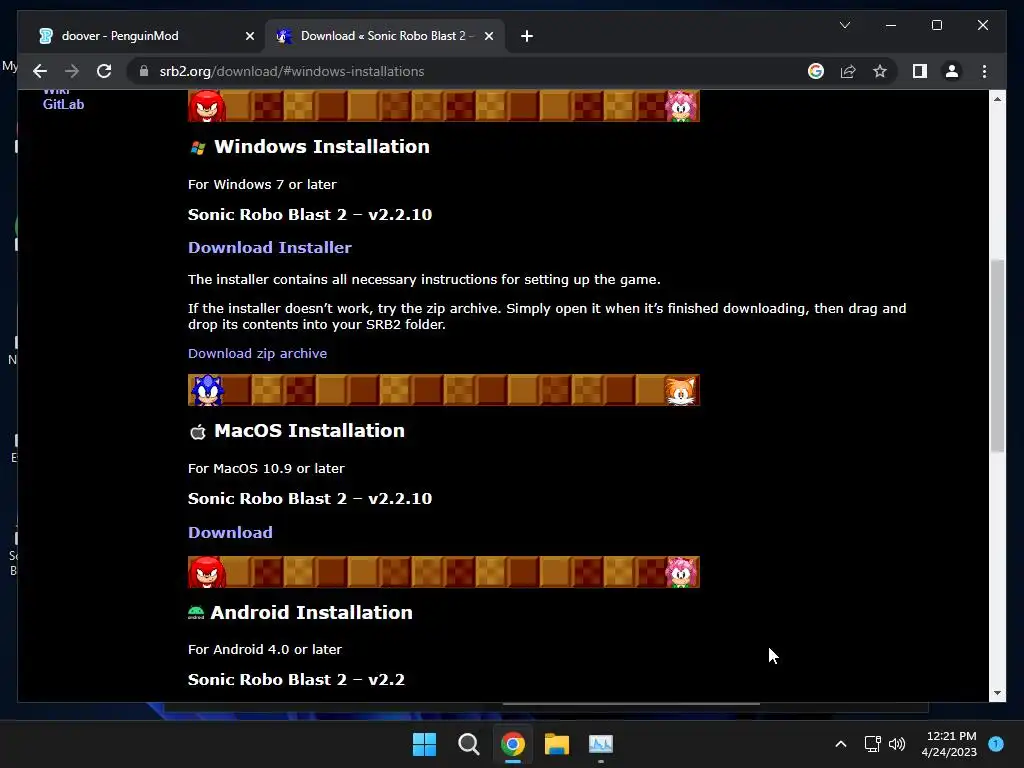The width and height of the screenshot is (1024, 768).
Task: Click the MacOS Download link
Action: [x=230, y=532]
